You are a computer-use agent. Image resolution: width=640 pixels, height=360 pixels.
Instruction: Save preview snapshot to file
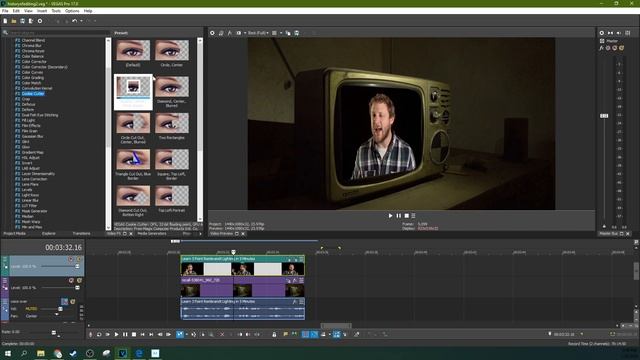pyautogui.click(x=297, y=33)
